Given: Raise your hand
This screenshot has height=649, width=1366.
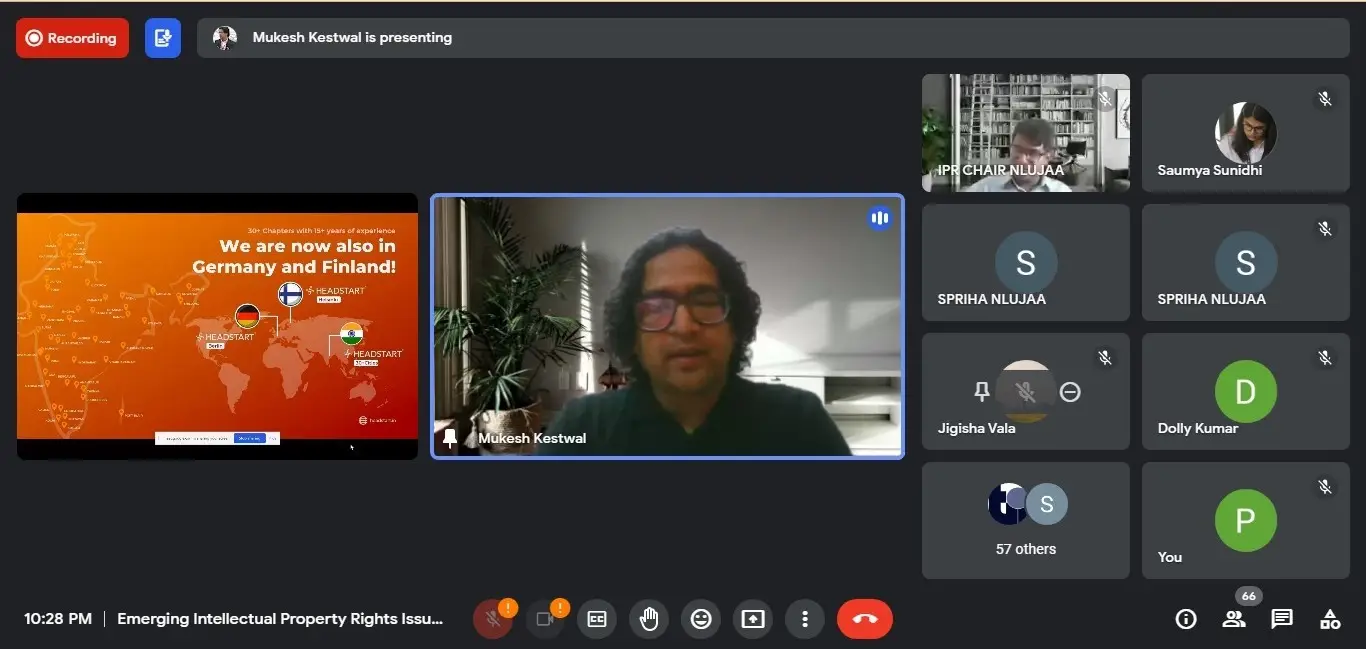Looking at the screenshot, I should pyautogui.click(x=649, y=619).
